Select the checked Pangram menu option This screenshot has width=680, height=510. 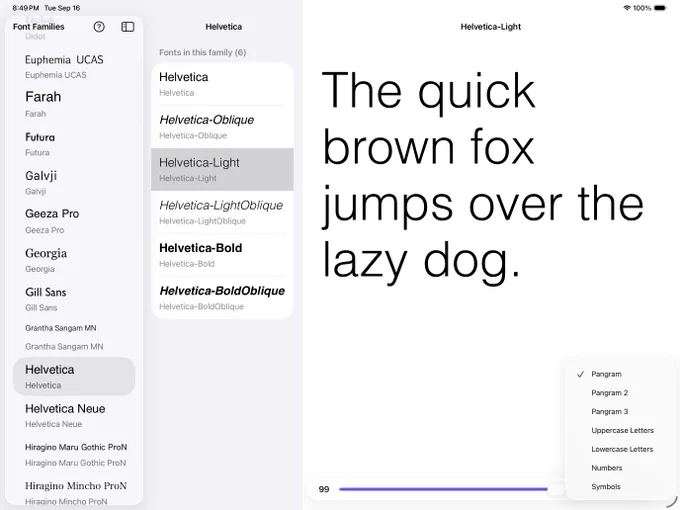point(621,374)
